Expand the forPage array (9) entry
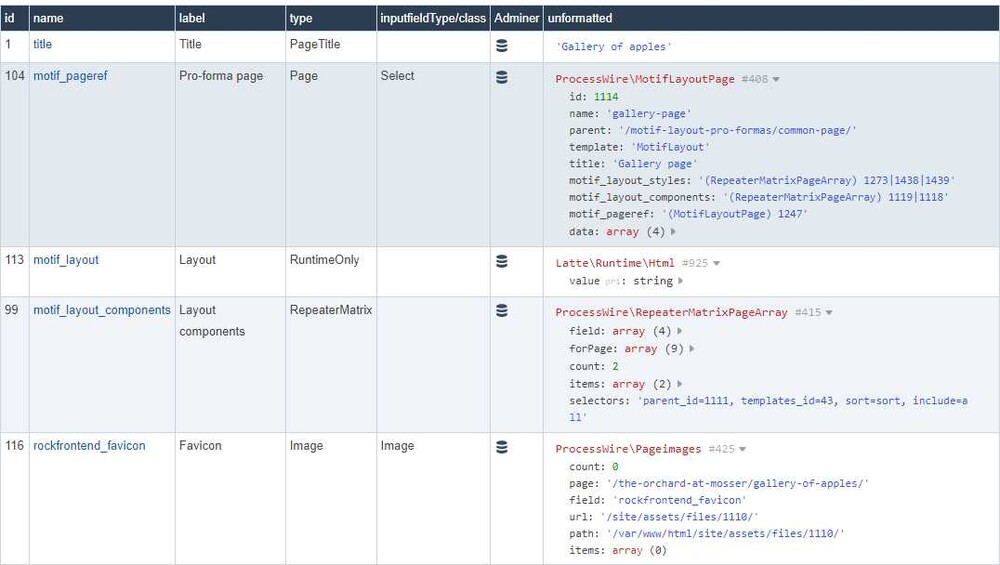This screenshot has height=565, width=1000. pyautogui.click(x=692, y=349)
